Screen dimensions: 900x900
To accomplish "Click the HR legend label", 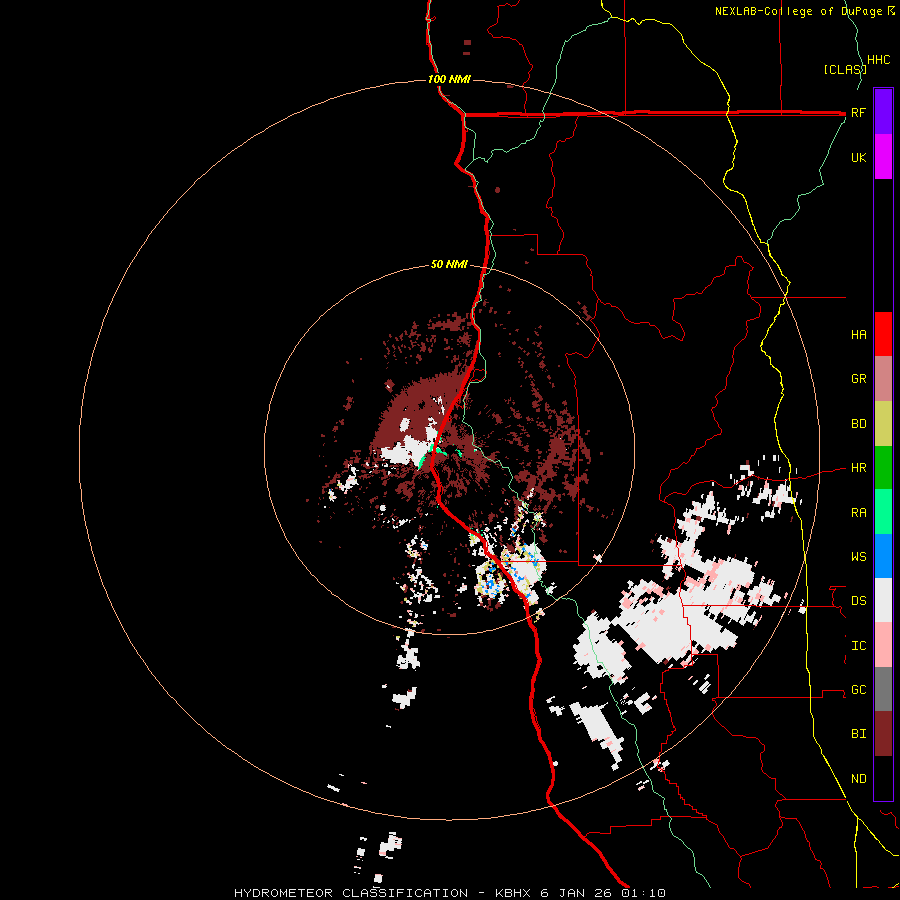I will point(858,468).
